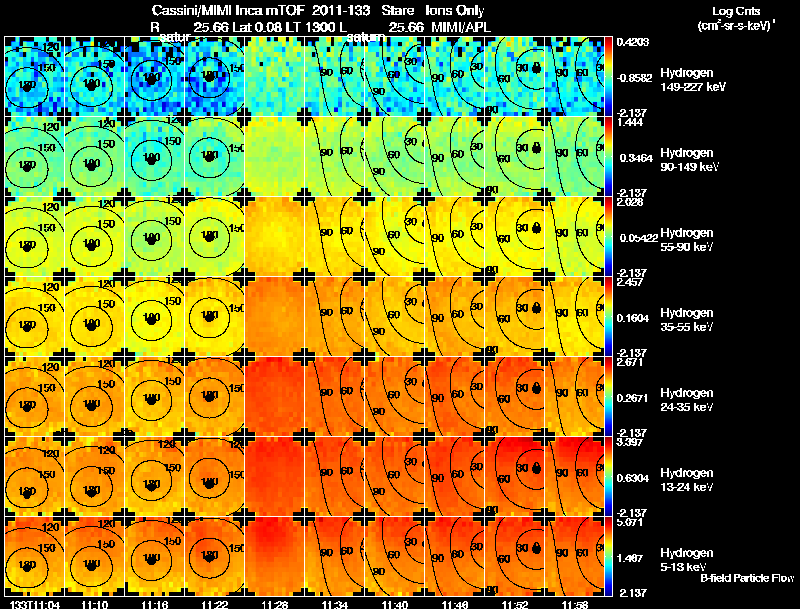800x609 pixels.
Task: Click the 'Hydrogen 13-24 keV' row label
Action: [x=687, y=480]
